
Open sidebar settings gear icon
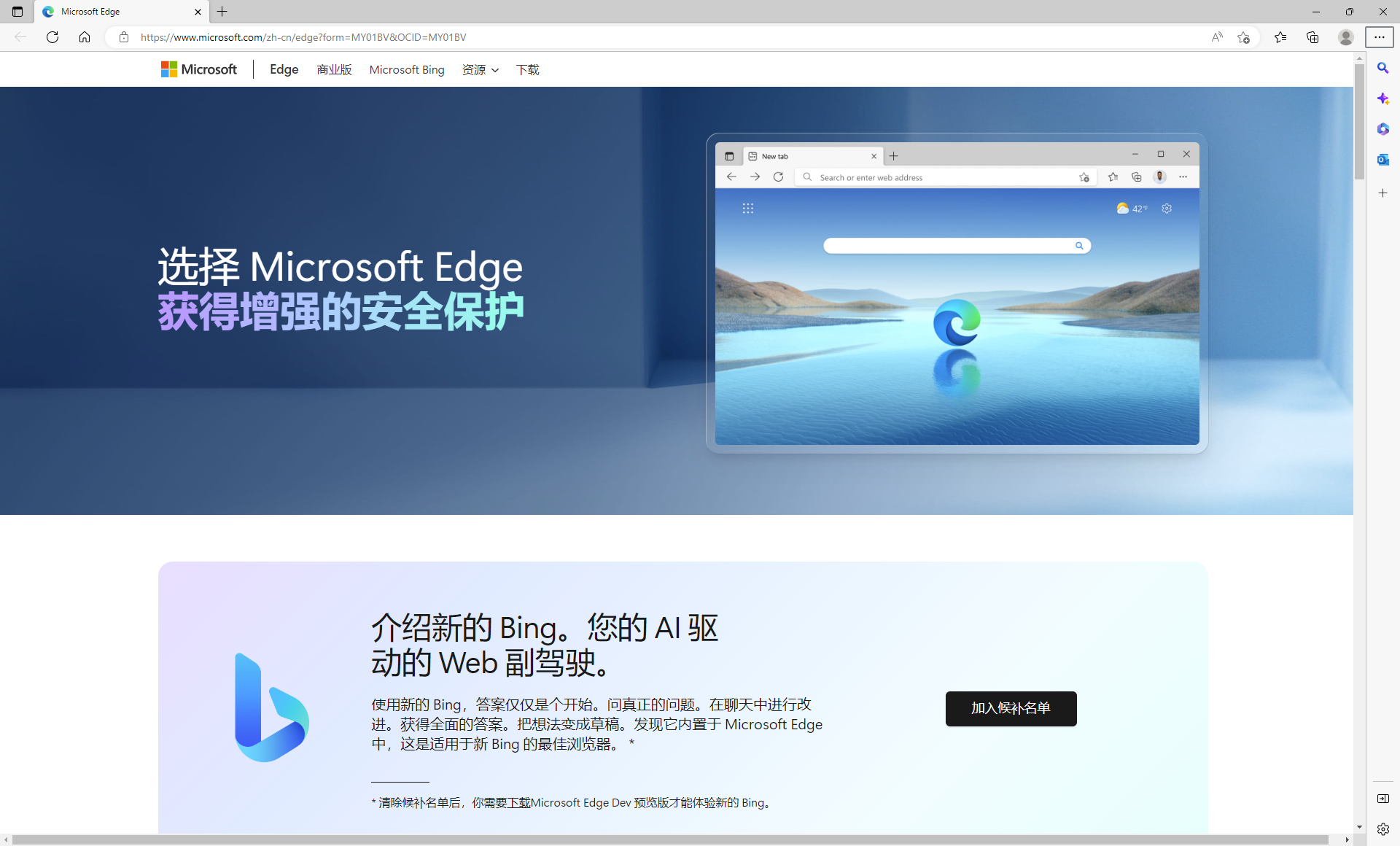[1383, 829]
